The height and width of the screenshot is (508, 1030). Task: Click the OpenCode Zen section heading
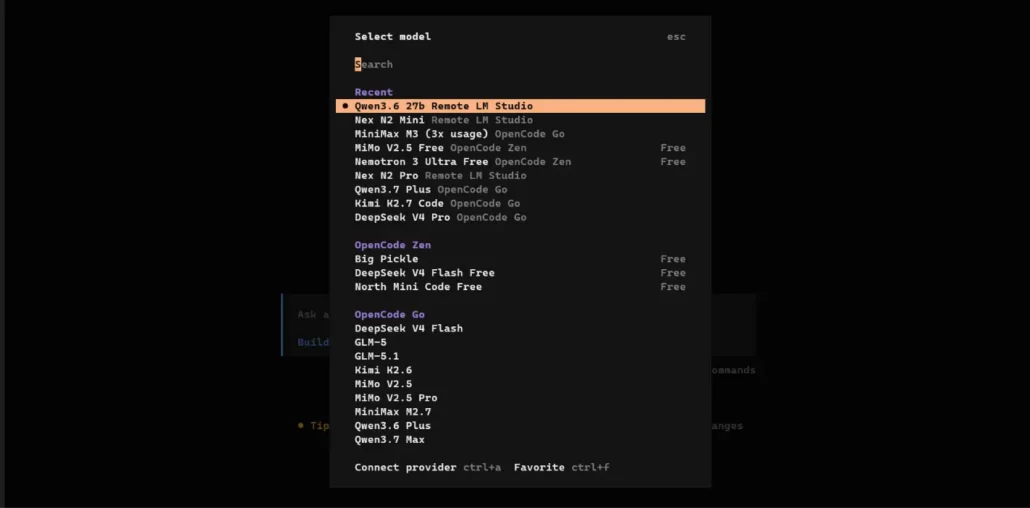click(393, 245)
